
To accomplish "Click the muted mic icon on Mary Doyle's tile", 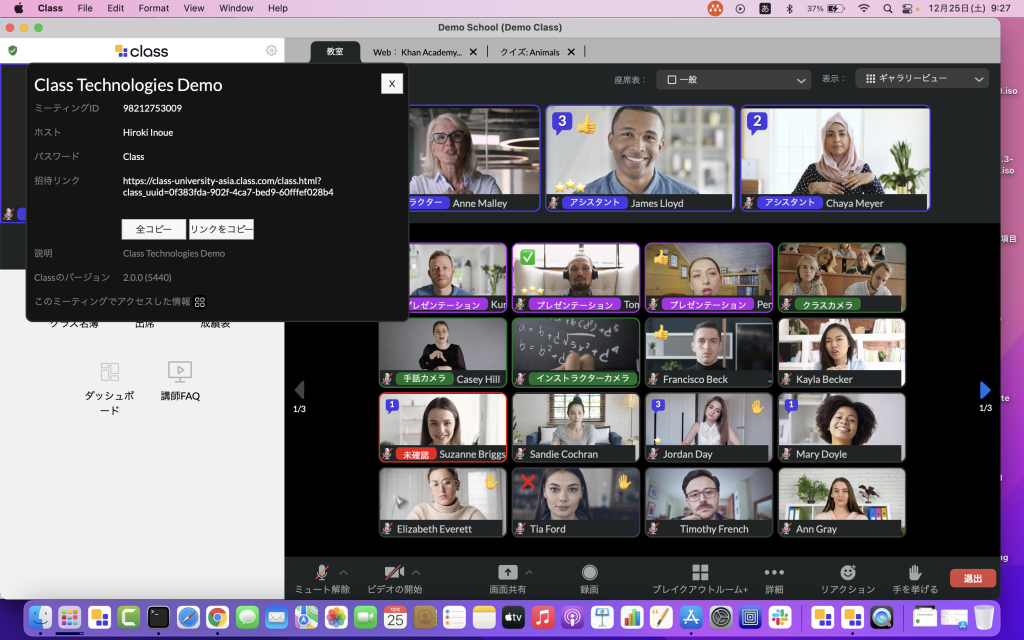I will (787, 454).
